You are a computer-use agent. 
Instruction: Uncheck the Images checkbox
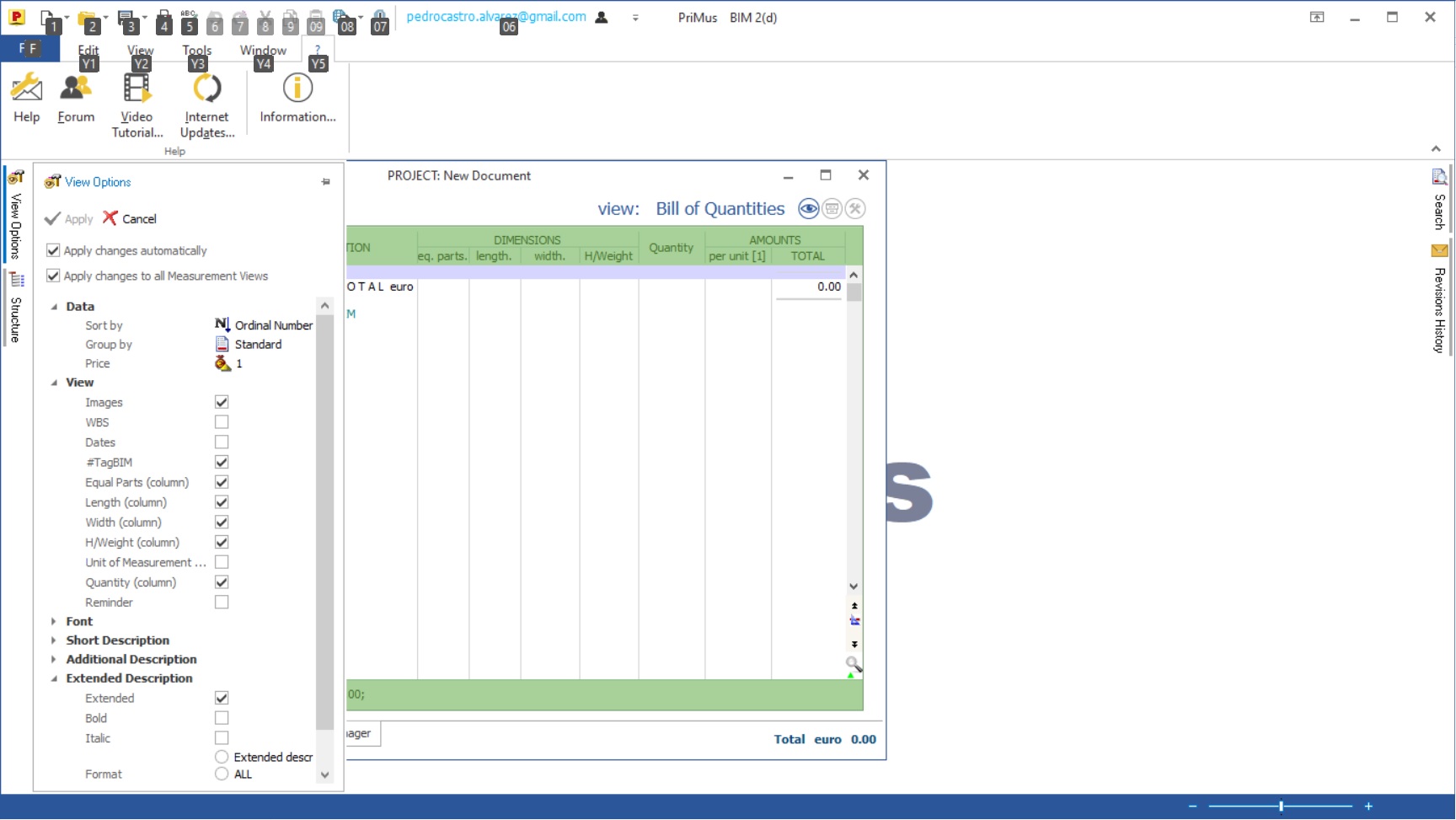tap(222, 402)
